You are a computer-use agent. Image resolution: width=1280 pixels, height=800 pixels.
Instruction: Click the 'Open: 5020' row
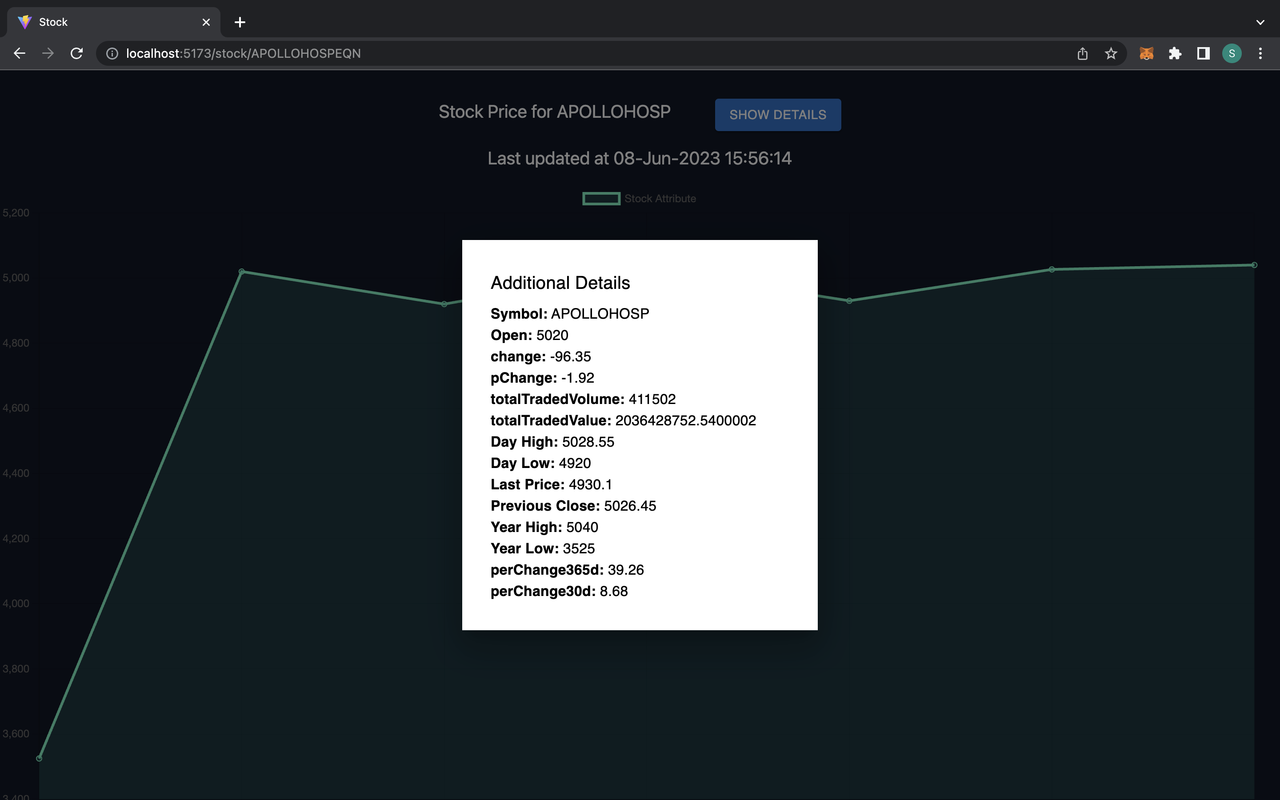(x=530, y=335)
